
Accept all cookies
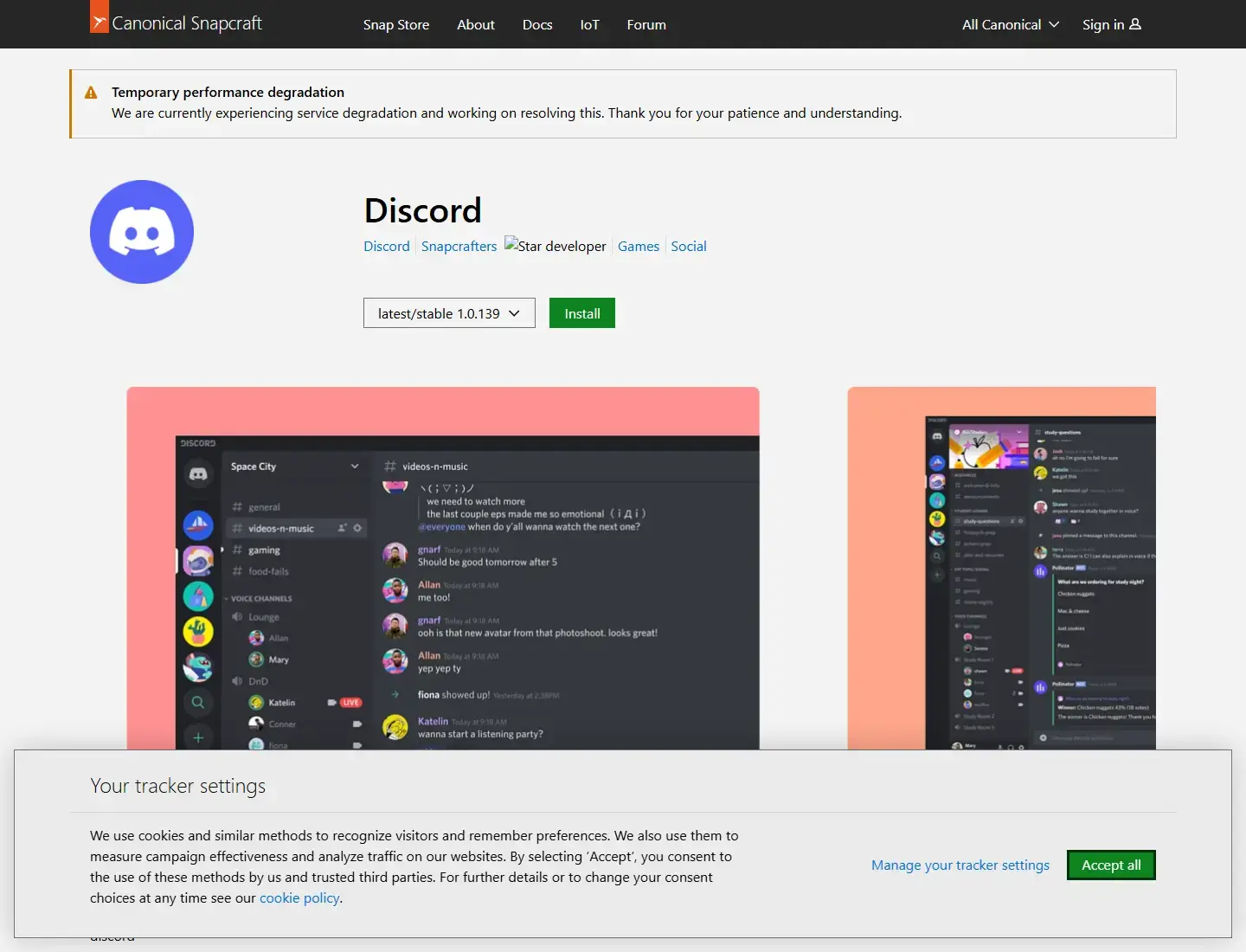[x=1111, y=865]
